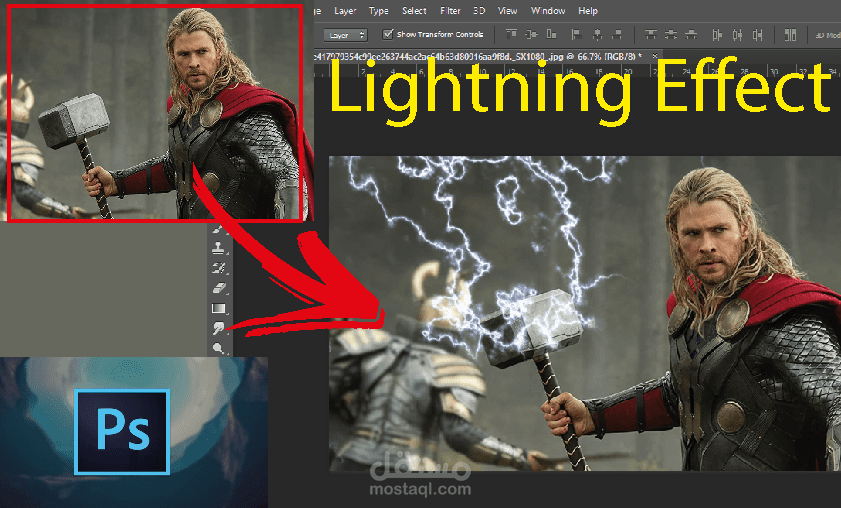Click Align Left Edges icon
Screen dimensions: 841x508
577,34
